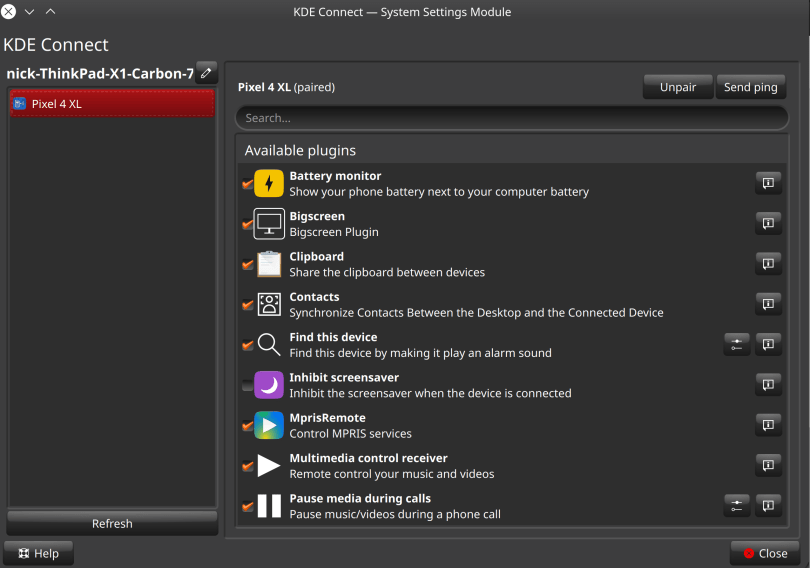The height and width of the screenshot is (568, 810).
Task: Disable the Bigscreen plugin checkbox
Action: coord(247,224)
